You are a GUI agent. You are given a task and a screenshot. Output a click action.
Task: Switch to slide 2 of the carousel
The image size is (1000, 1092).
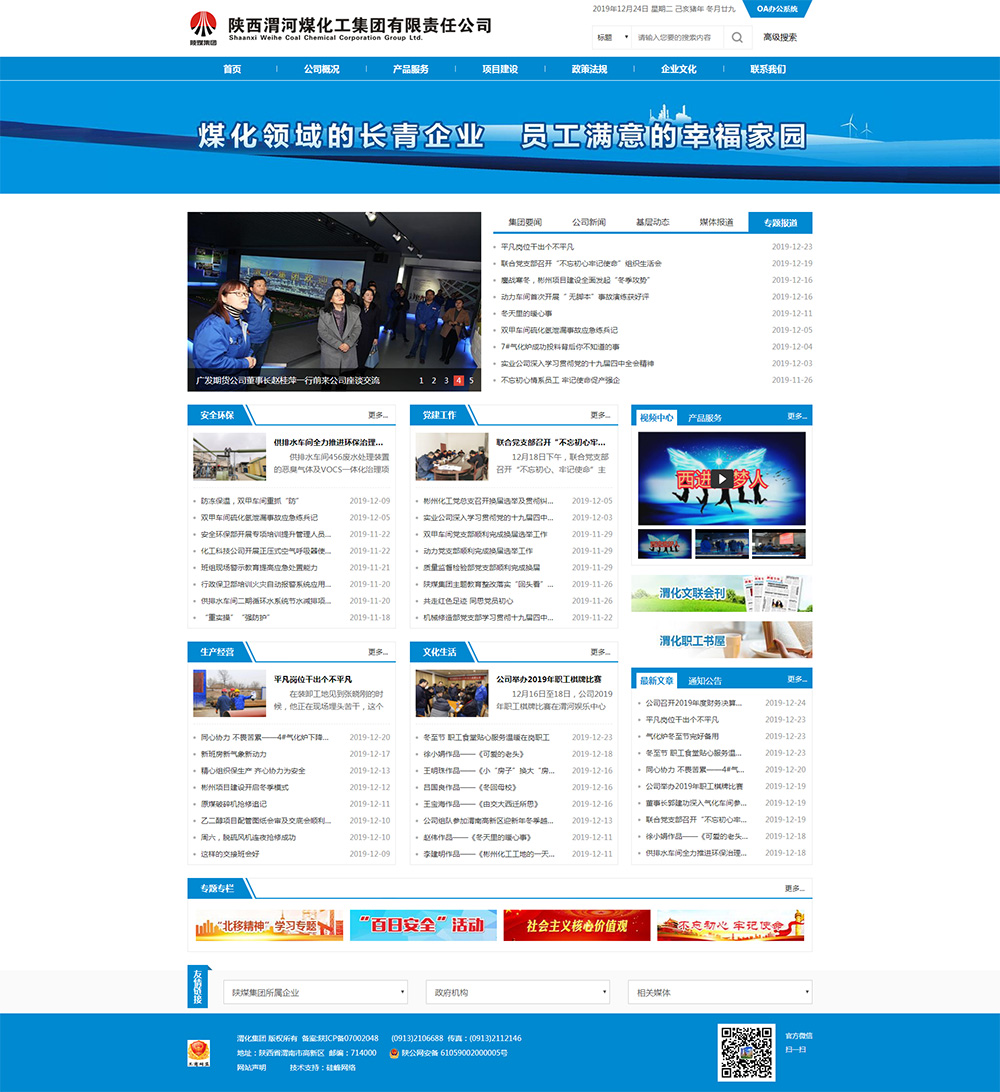pyautogui.click(x=434, y=381)
